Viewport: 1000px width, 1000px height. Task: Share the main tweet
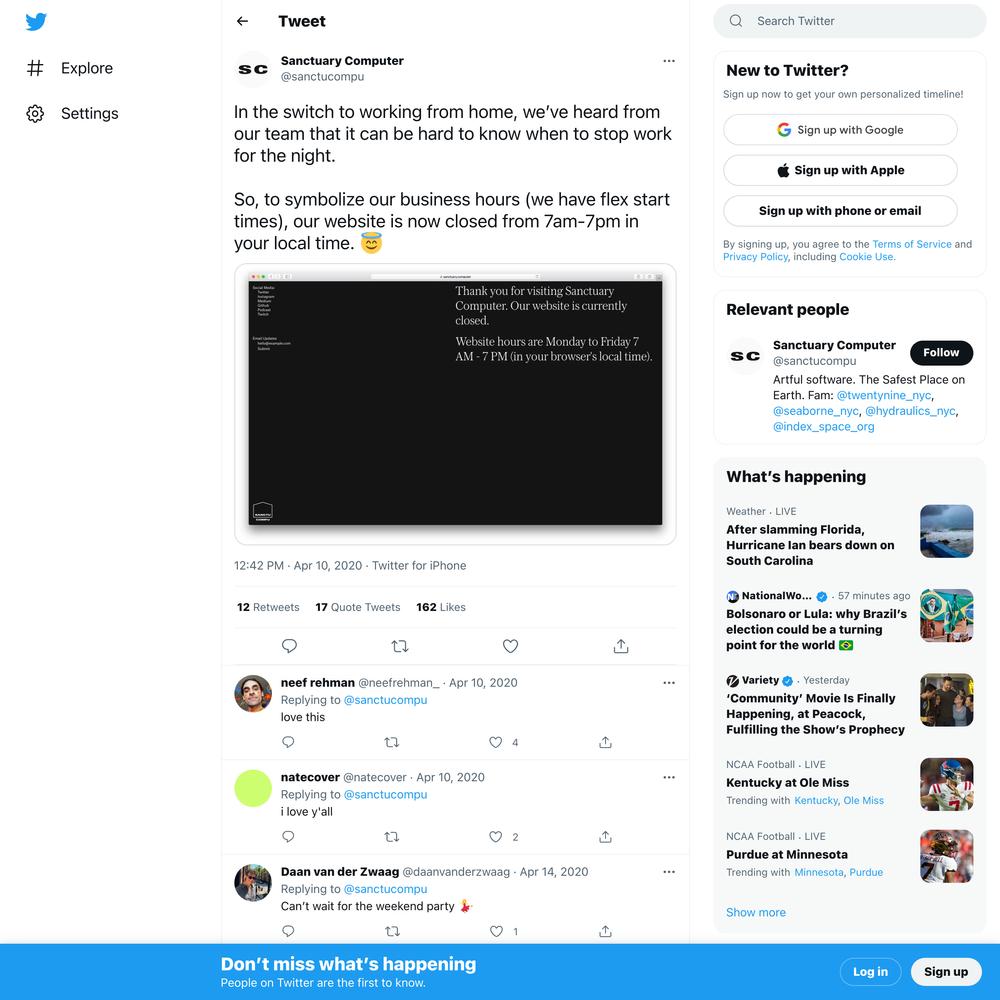(621, 646)
